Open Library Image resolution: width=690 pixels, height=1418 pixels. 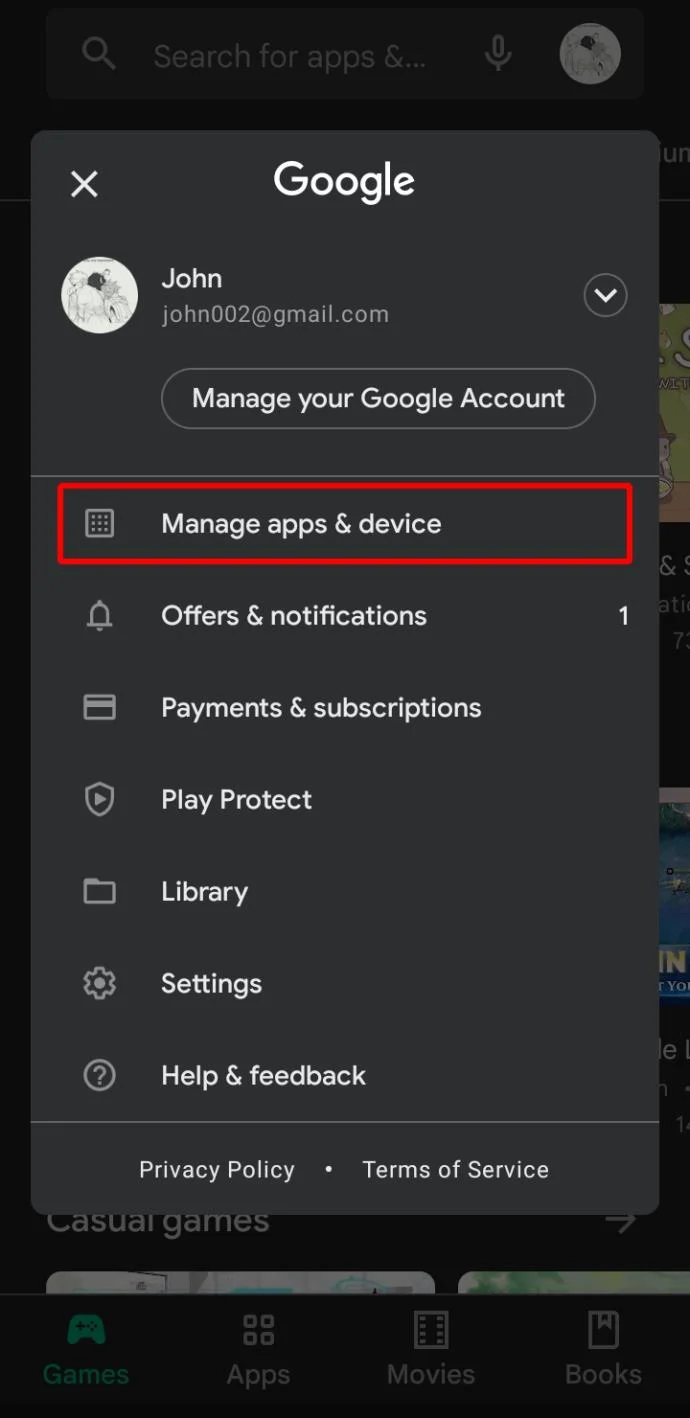[345, 892]
